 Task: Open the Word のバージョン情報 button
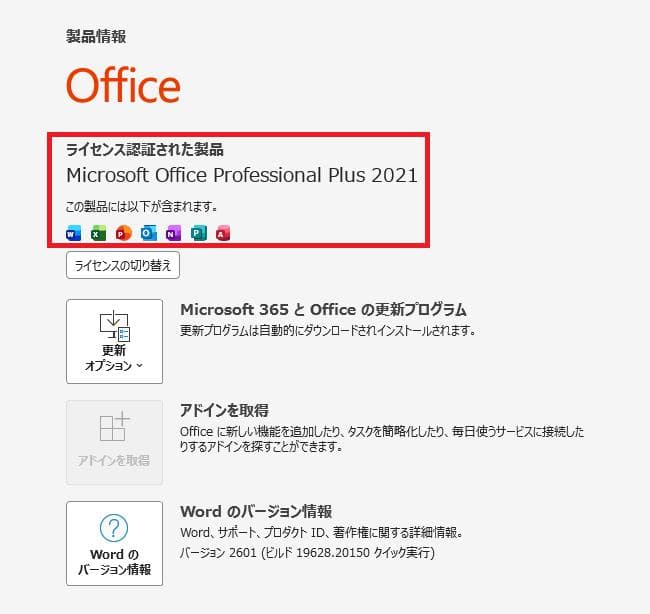point(114,543)
